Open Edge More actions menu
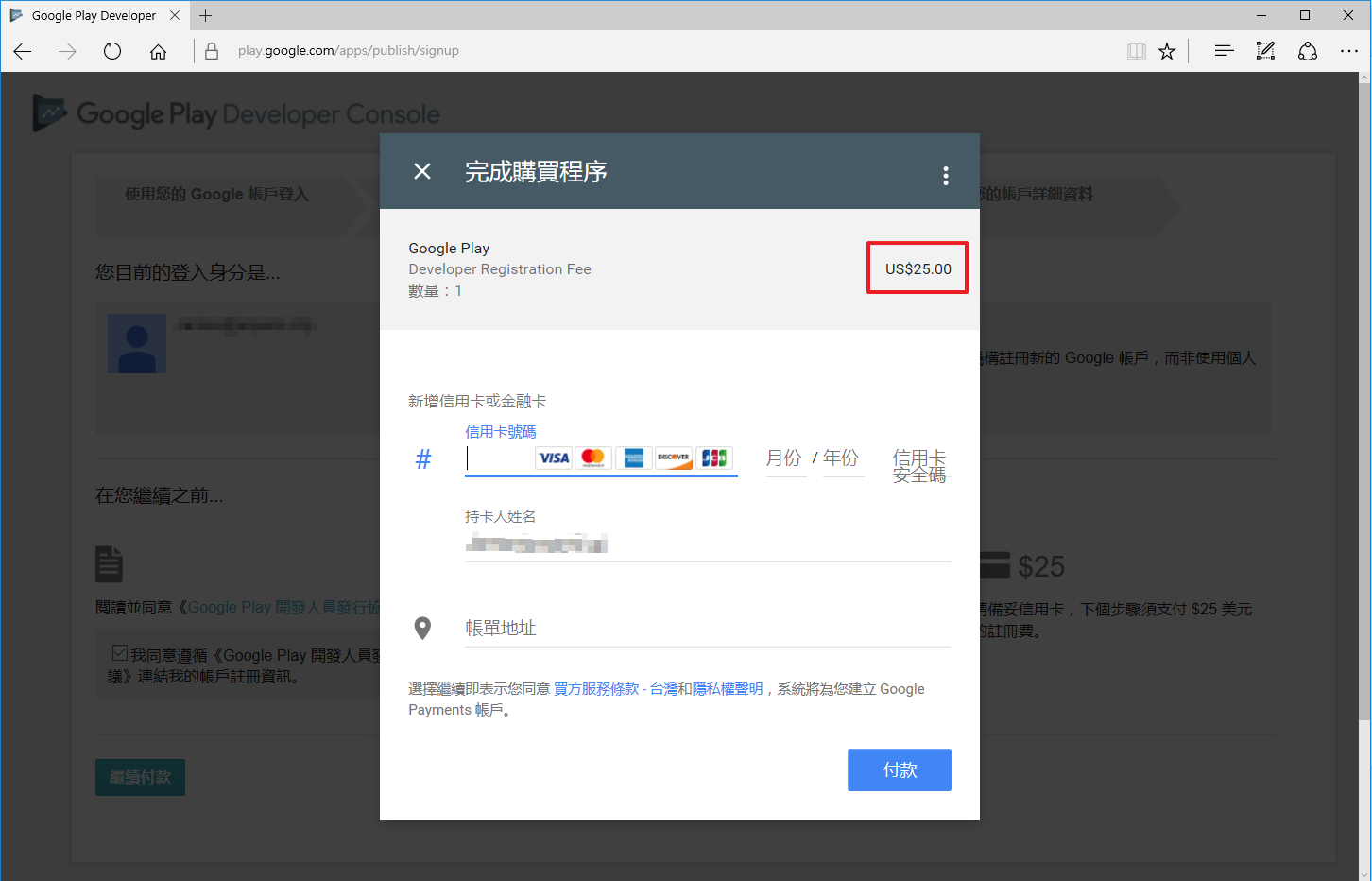Viewport: 1372px width, 881px height. click(1348, 51)
